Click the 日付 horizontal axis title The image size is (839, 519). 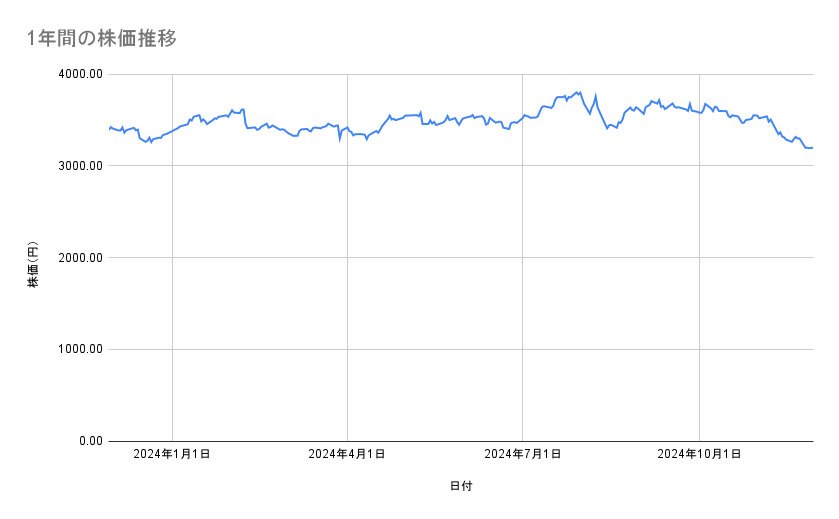pos(460,485)
